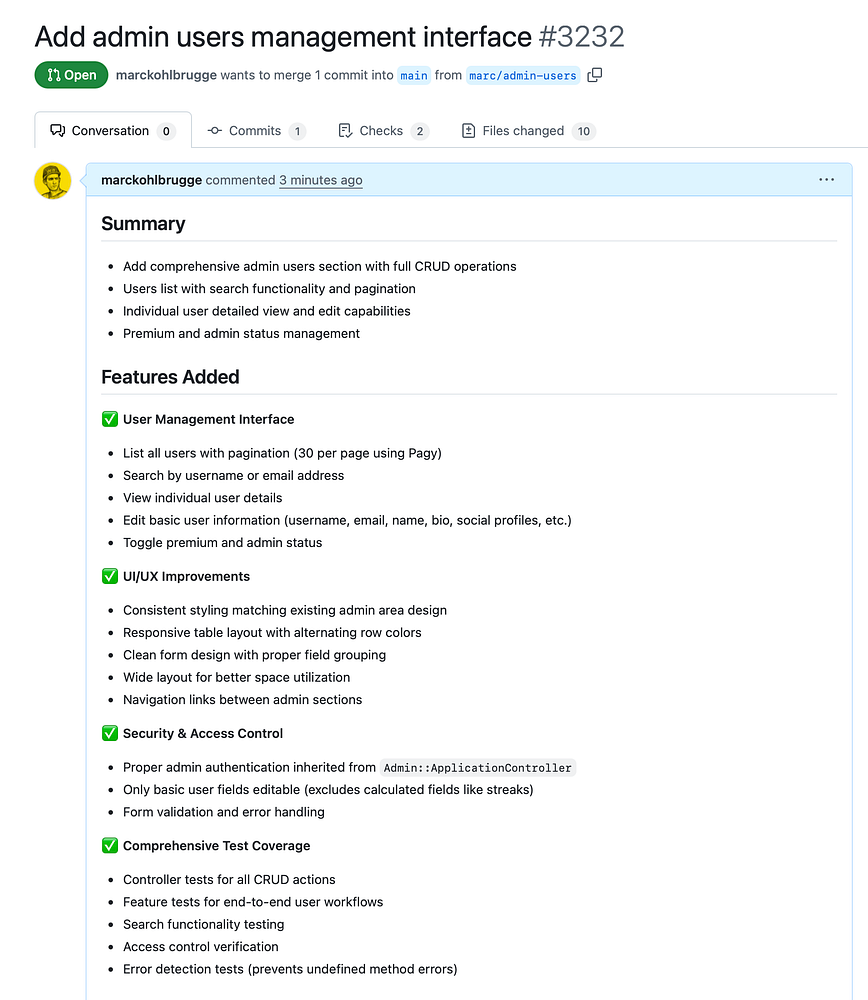Image resolution: width=868 pixels, height=1000 pixels.
Task: Click the '3 minutes ago' timestamp
Action: pyautogui.click(x=320, y=180)
